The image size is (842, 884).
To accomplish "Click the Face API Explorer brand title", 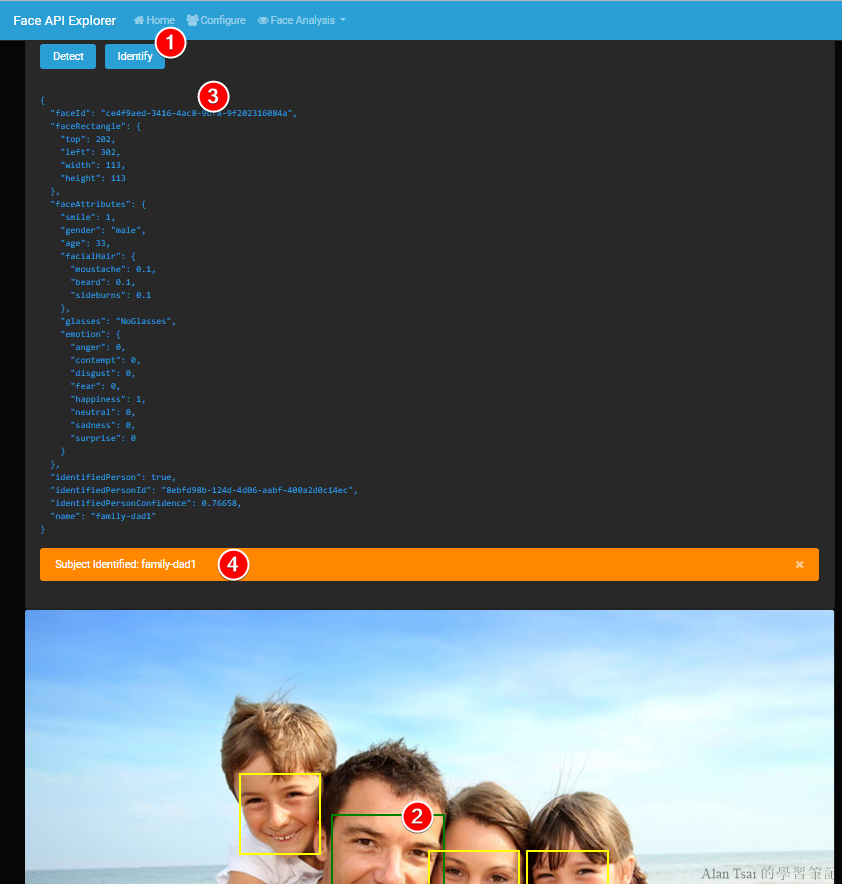I will point(64,20).
